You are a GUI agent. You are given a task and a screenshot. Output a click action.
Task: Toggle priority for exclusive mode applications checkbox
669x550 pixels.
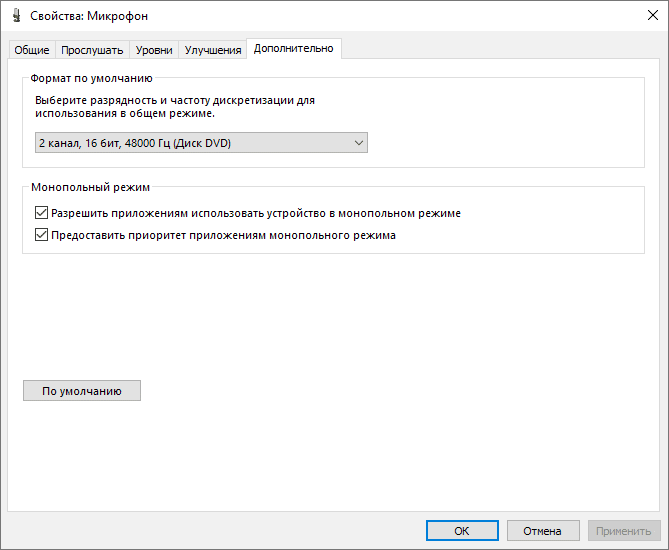[x=41, y=236]
